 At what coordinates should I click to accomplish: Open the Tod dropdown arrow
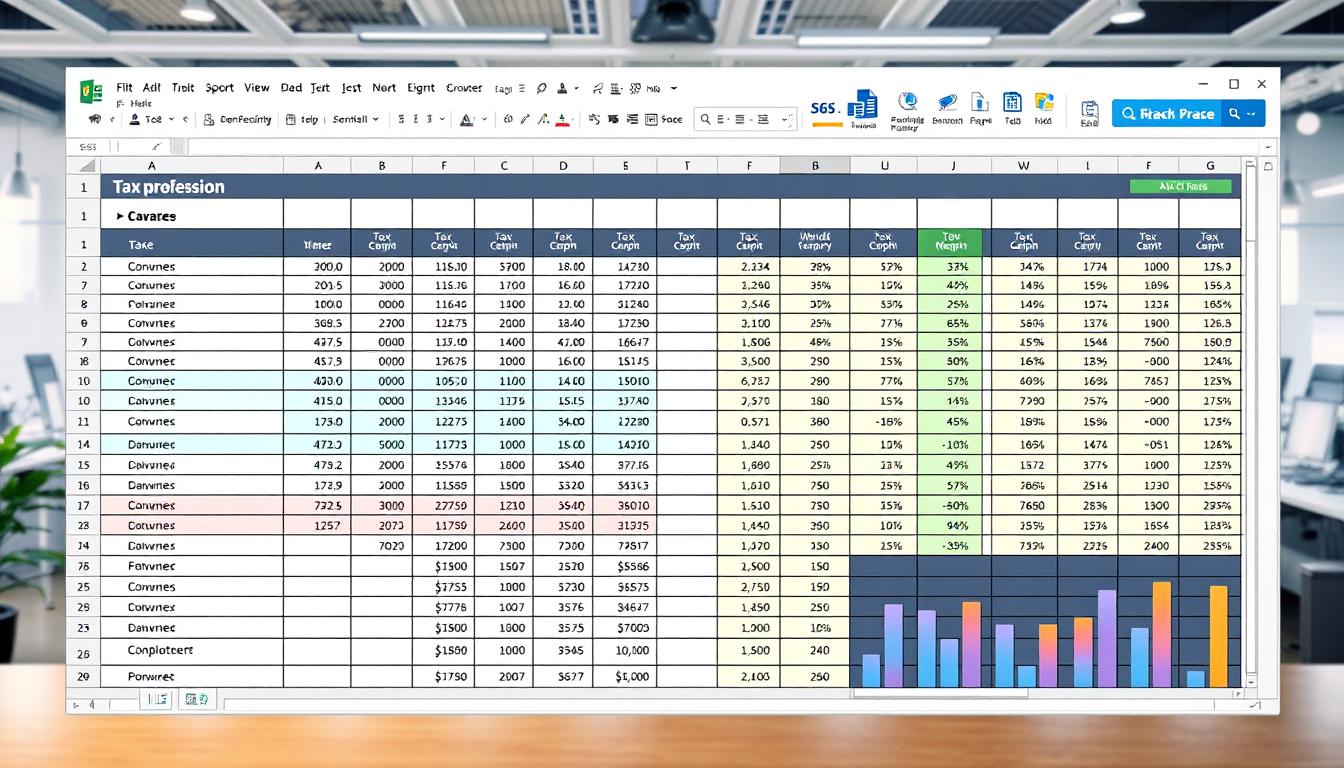[x=171, y=119]
